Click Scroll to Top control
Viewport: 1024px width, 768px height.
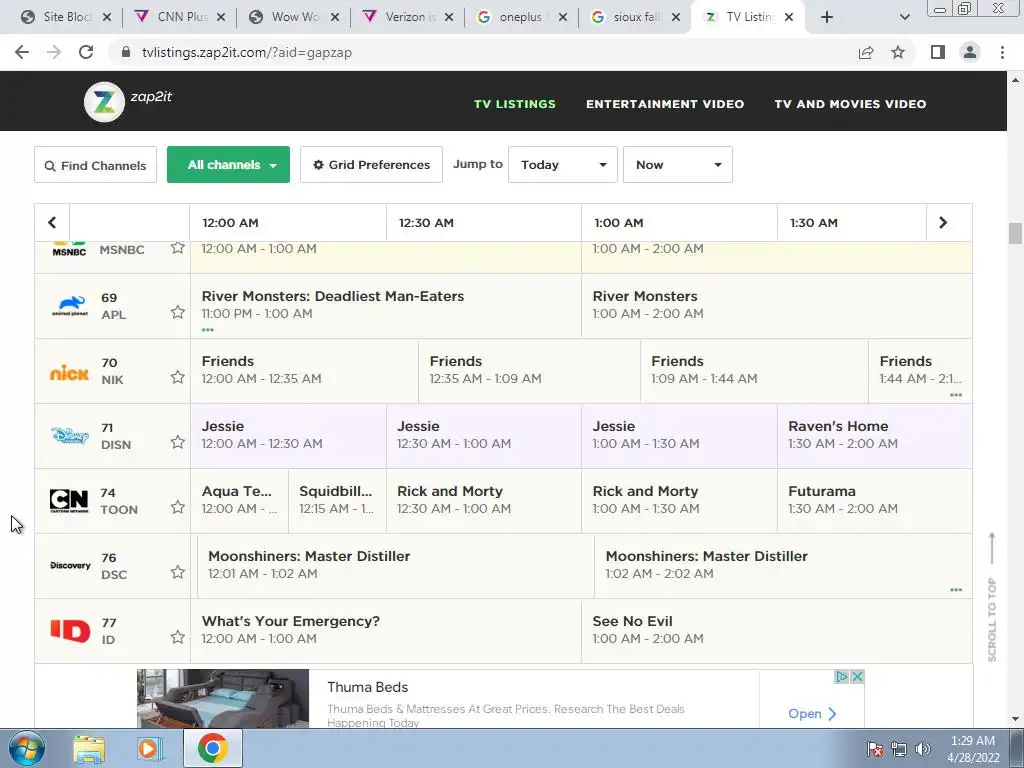[x=992, y=598]
